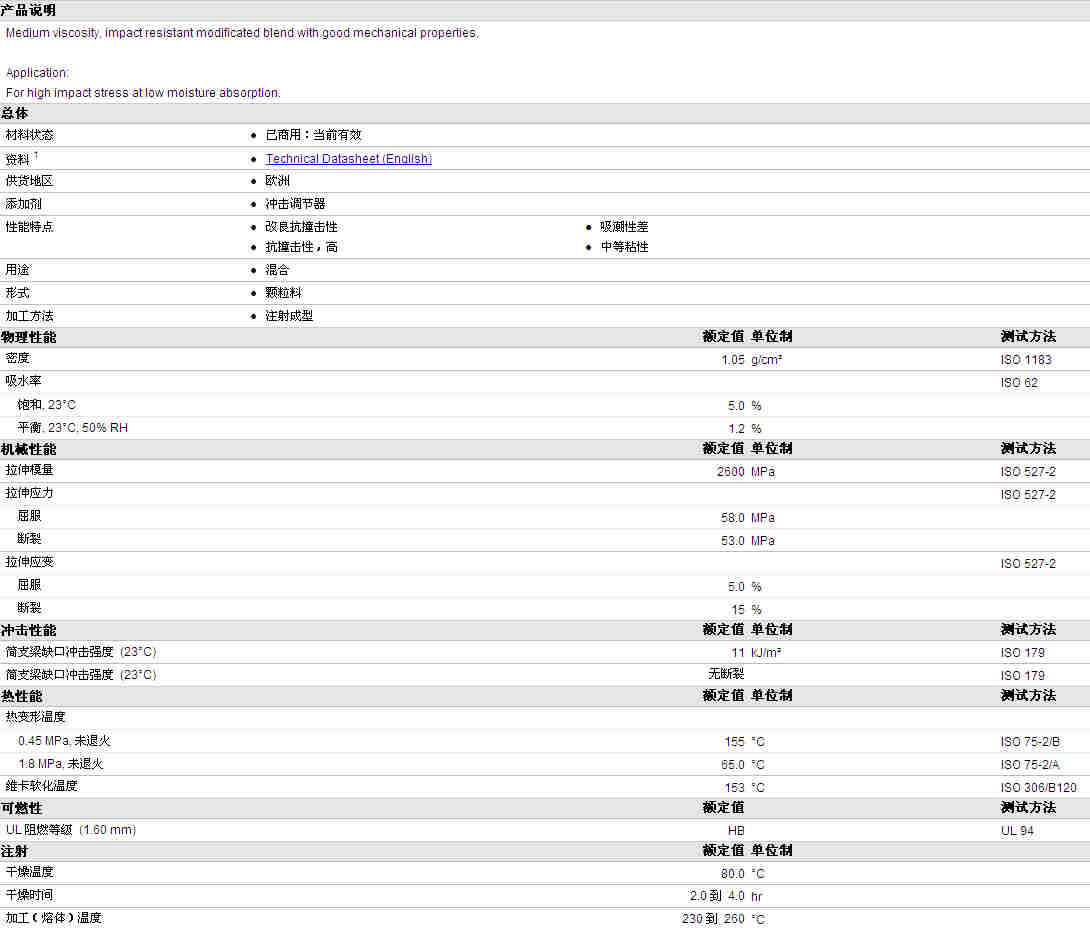Select the Application: text line
The image size is (1090, 928).
click(x=38, y=73)
